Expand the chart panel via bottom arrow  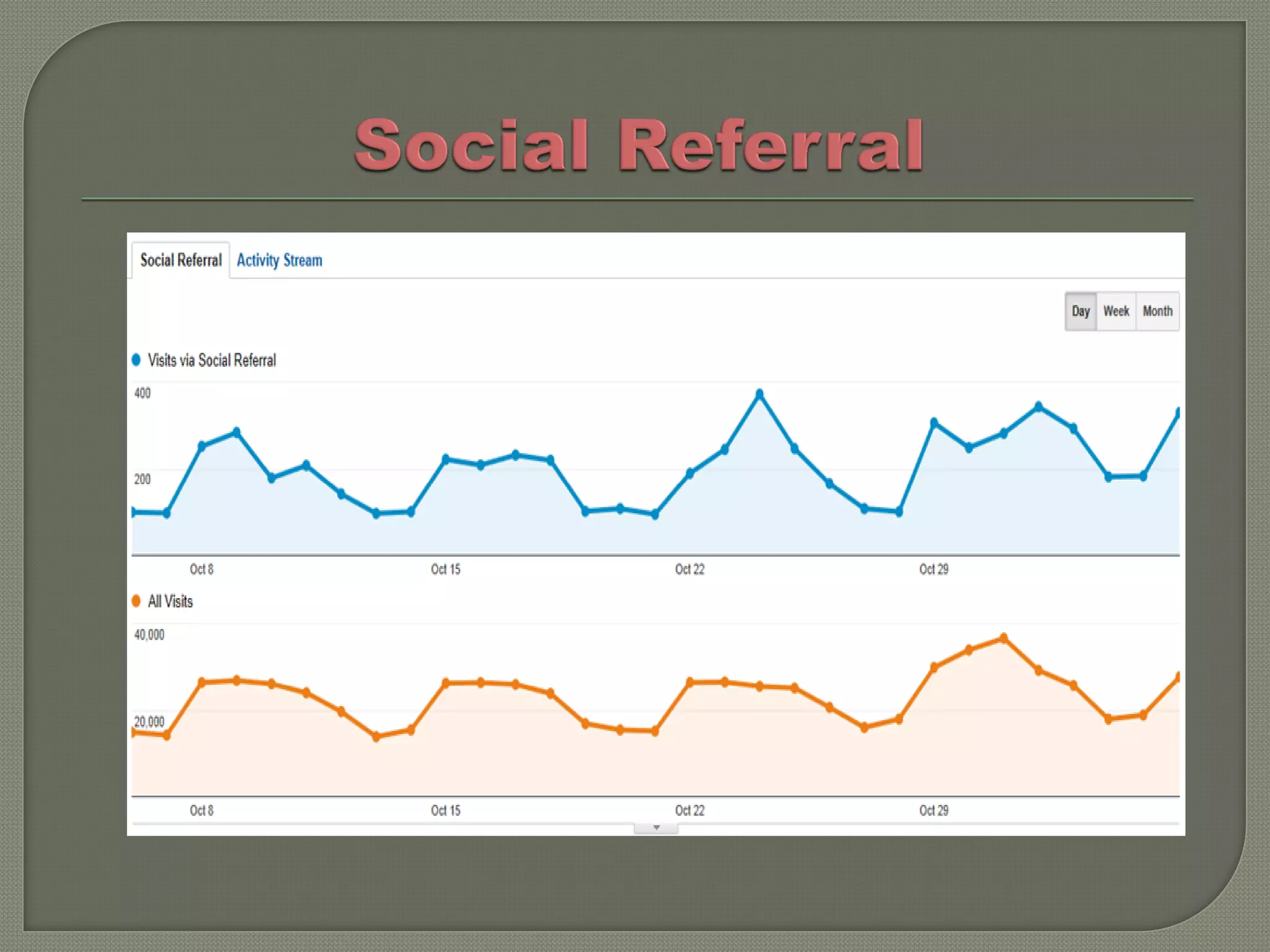click(656, 828)
